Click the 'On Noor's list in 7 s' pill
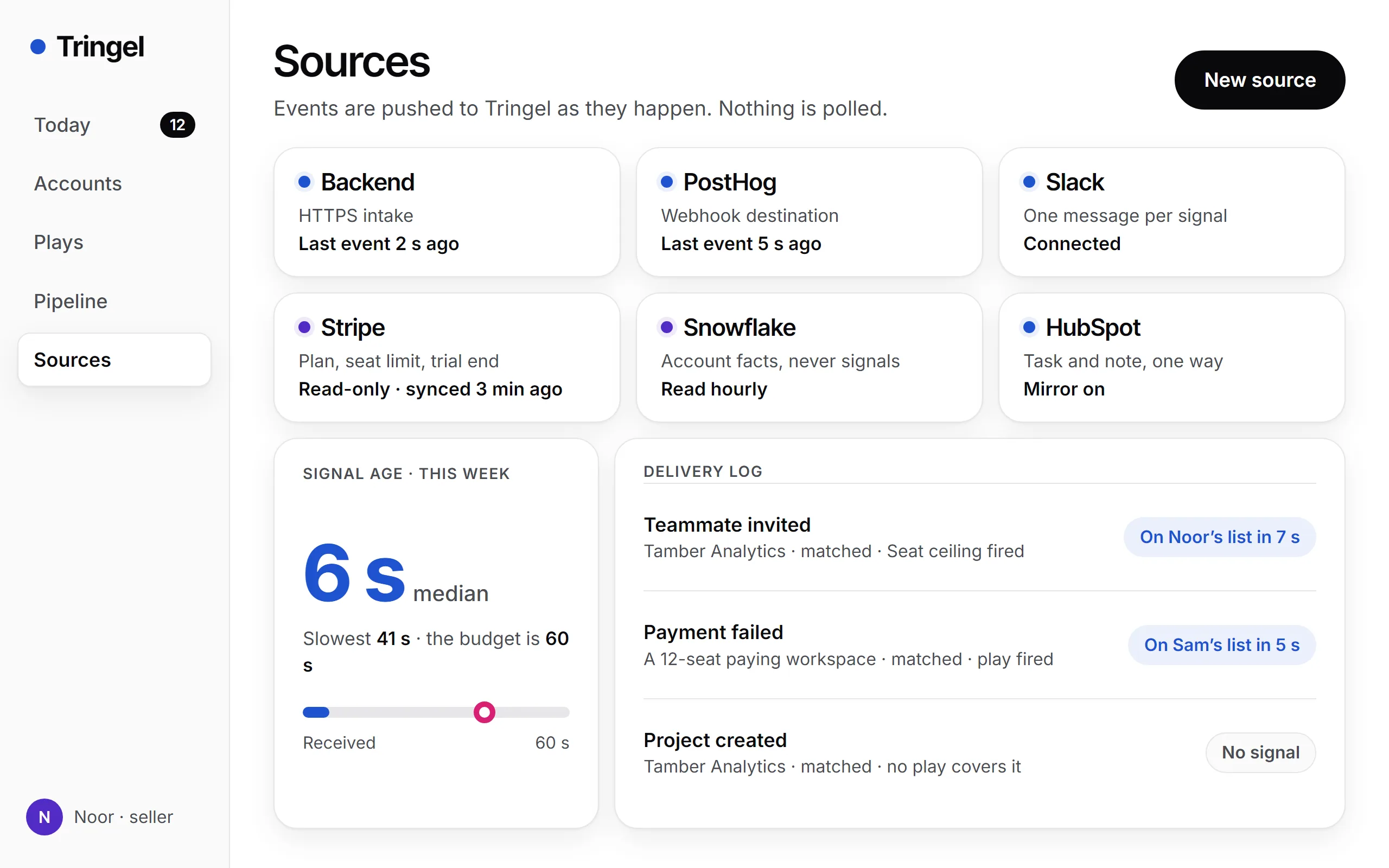 (x=1220, y=537)
